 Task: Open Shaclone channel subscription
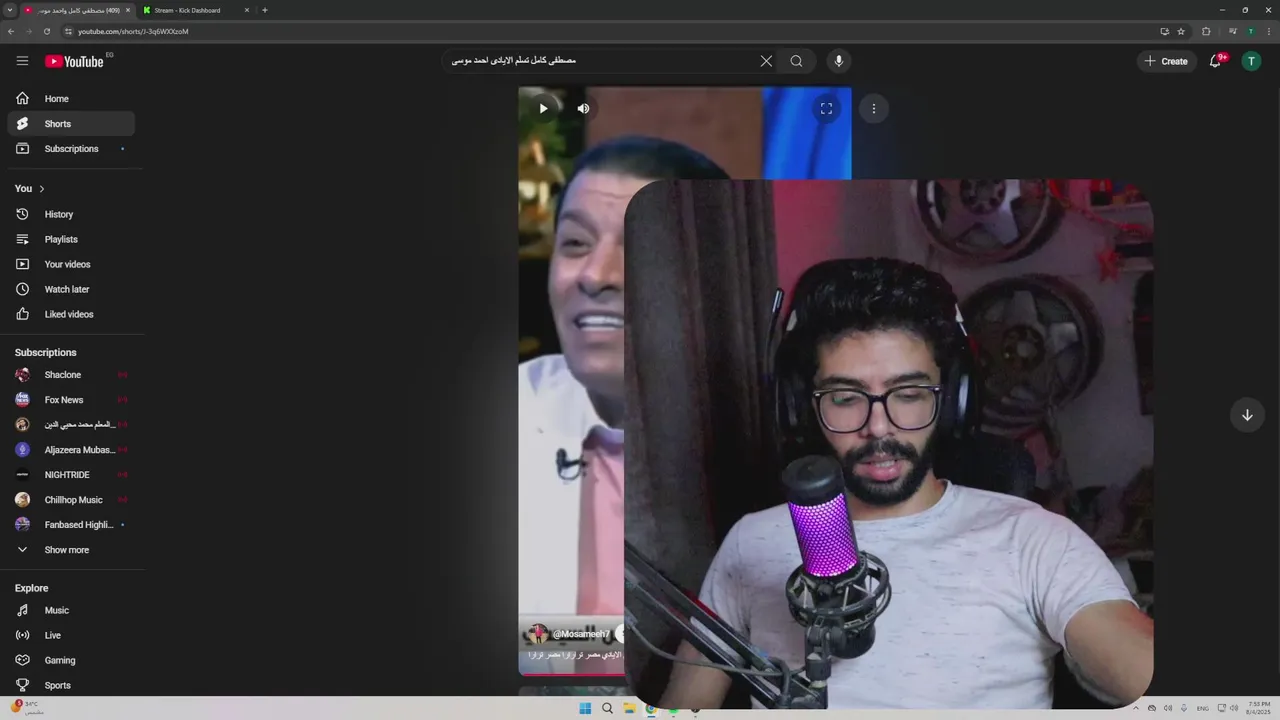click(x=70, y=375)
